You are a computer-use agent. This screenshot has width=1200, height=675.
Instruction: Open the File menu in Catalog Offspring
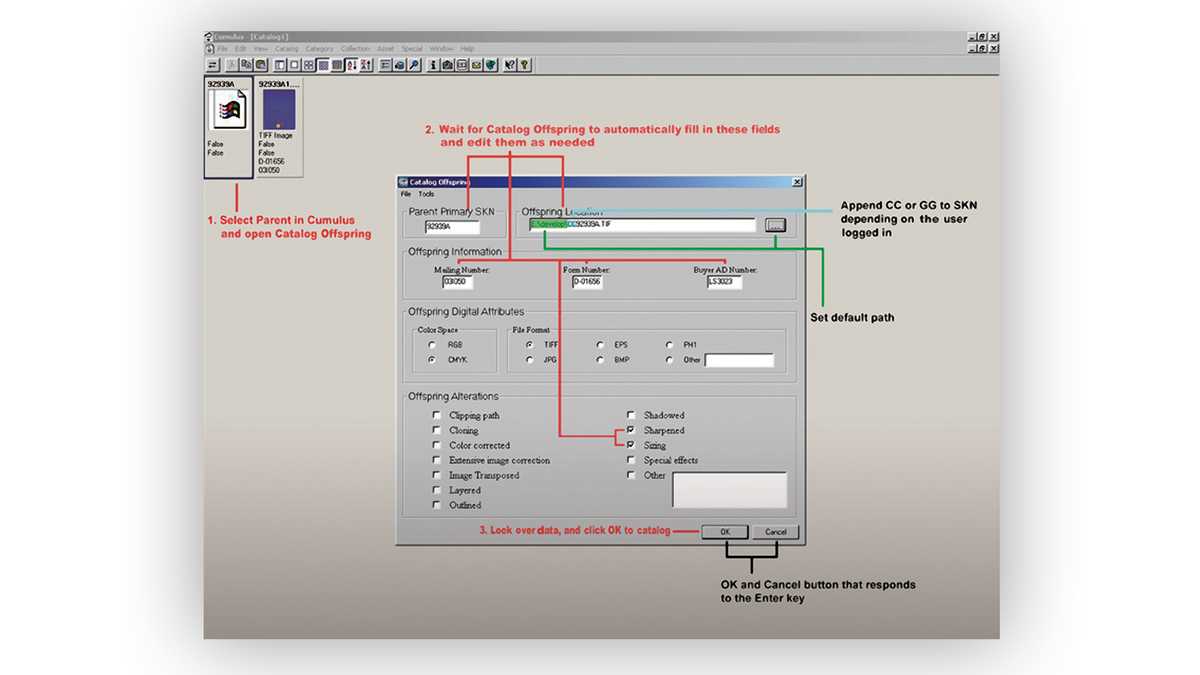point(406,194)
